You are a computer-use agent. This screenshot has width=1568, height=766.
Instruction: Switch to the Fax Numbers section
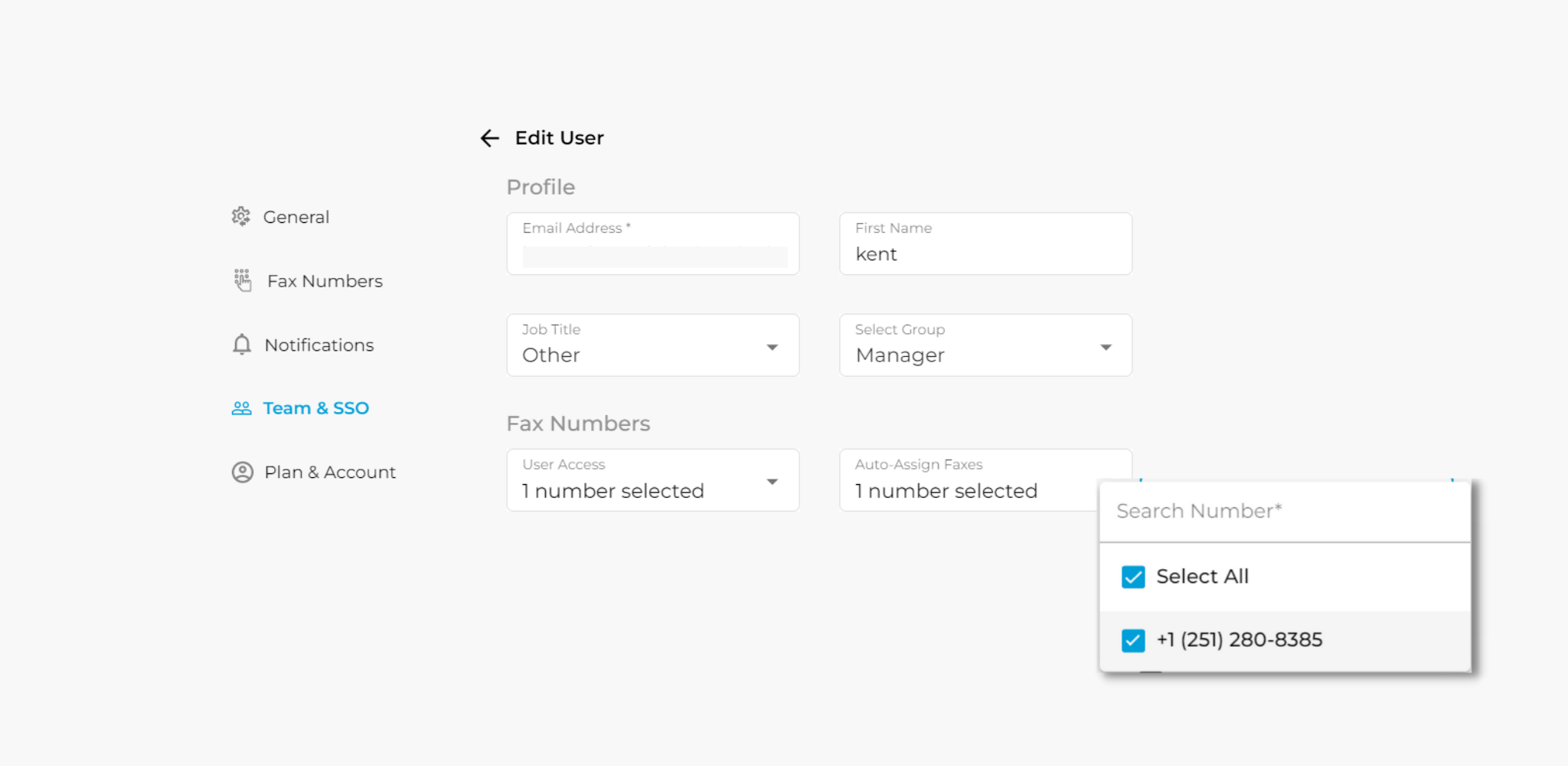click(x=325, y=281)
